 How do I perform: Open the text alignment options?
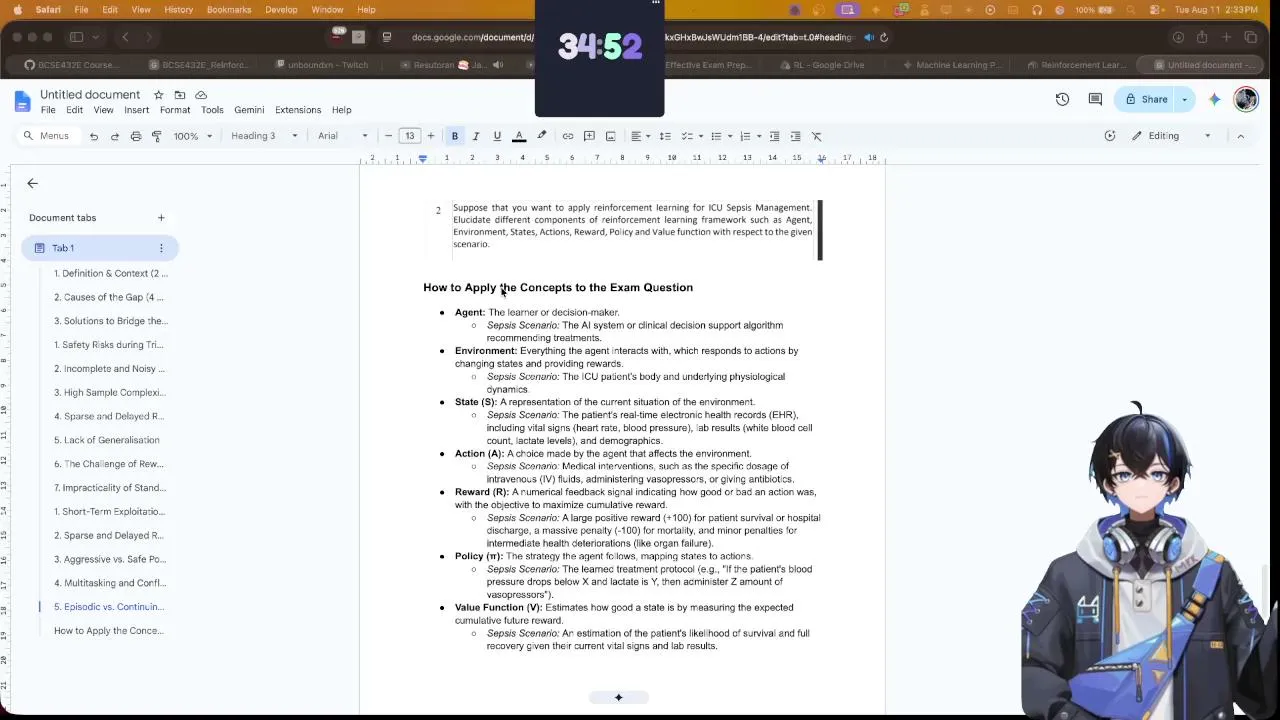click(x=639, y=136)
